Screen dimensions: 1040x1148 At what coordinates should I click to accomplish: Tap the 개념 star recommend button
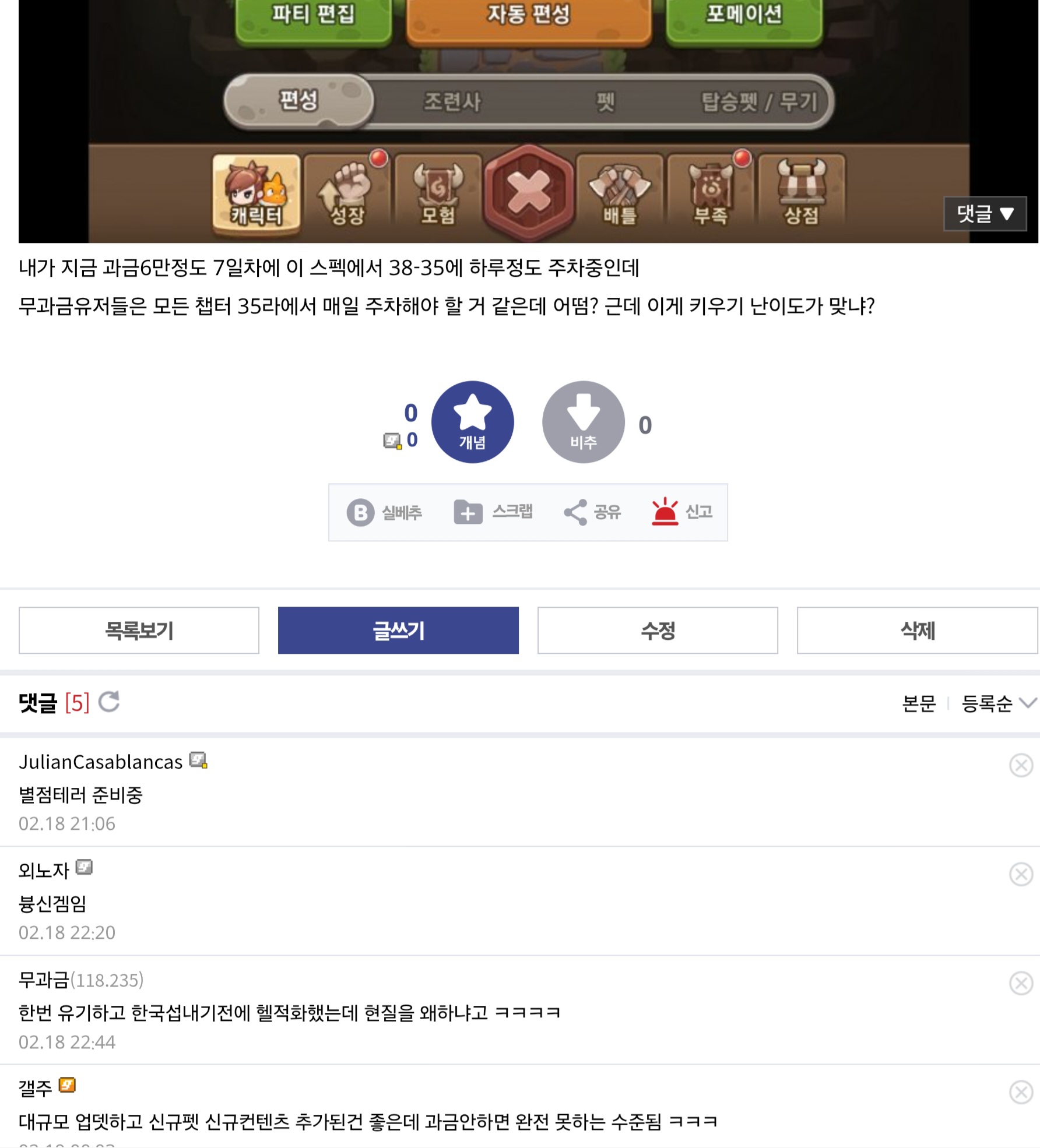tap(472, 422)
